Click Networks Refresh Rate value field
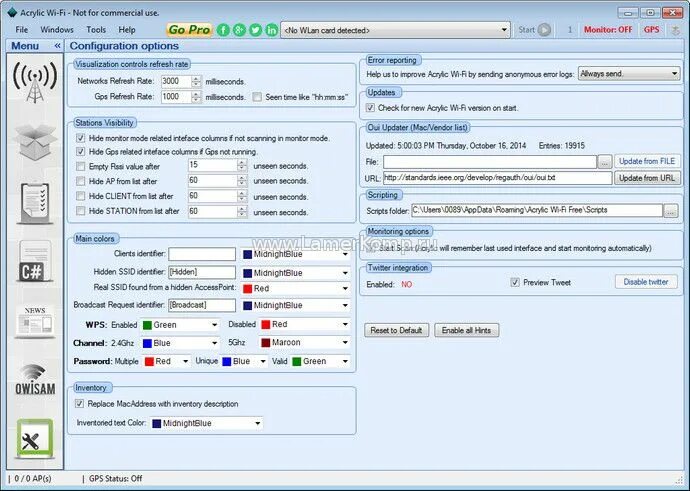Image resolution: width=690 pixels, height=491 pixels. pyautogui.click(x=176, y=81)
